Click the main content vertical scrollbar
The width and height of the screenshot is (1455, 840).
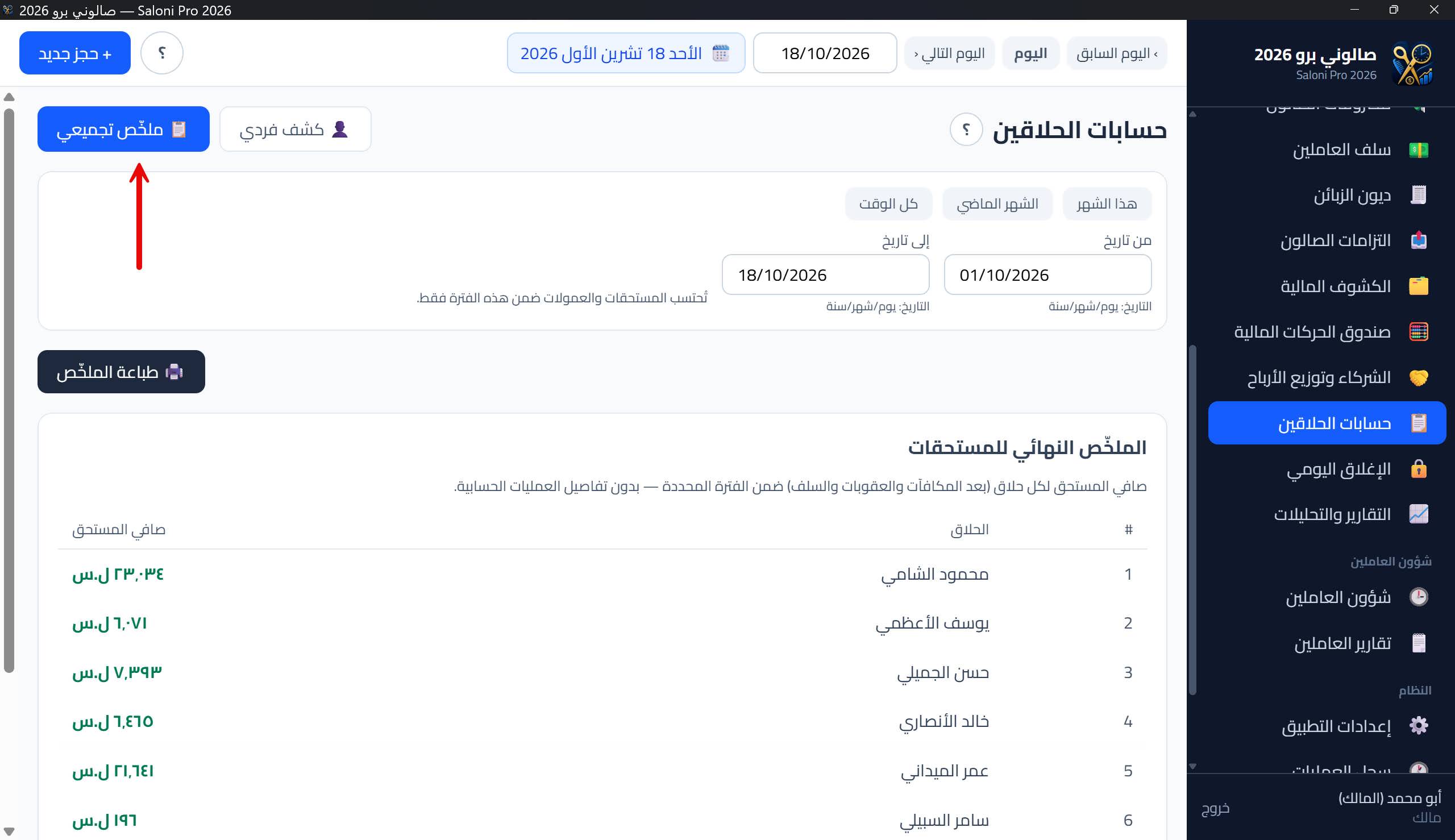9,390
